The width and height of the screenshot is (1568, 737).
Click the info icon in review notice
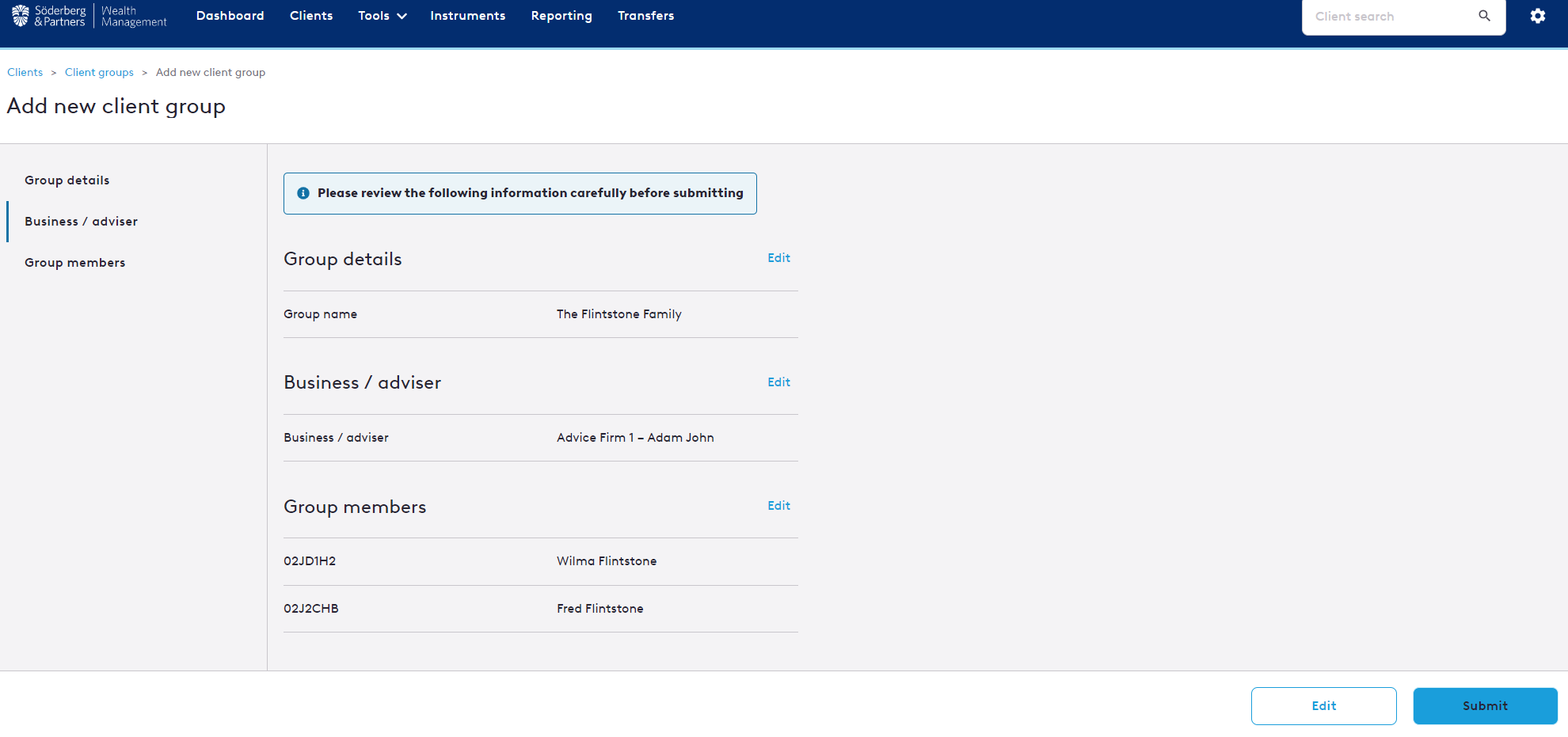pyautogui.click(x=303, y=193)
